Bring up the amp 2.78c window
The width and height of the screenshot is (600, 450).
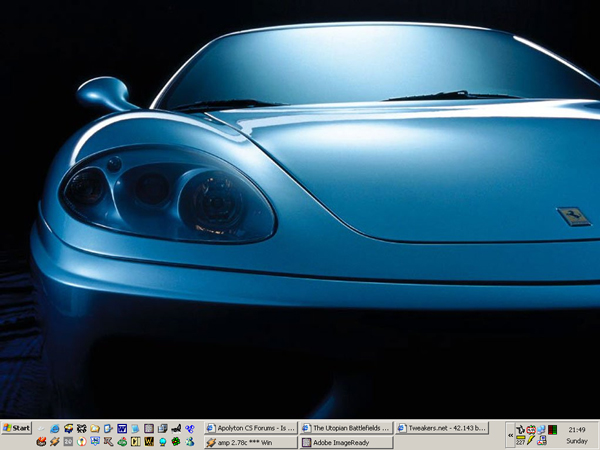coord(250,441)
